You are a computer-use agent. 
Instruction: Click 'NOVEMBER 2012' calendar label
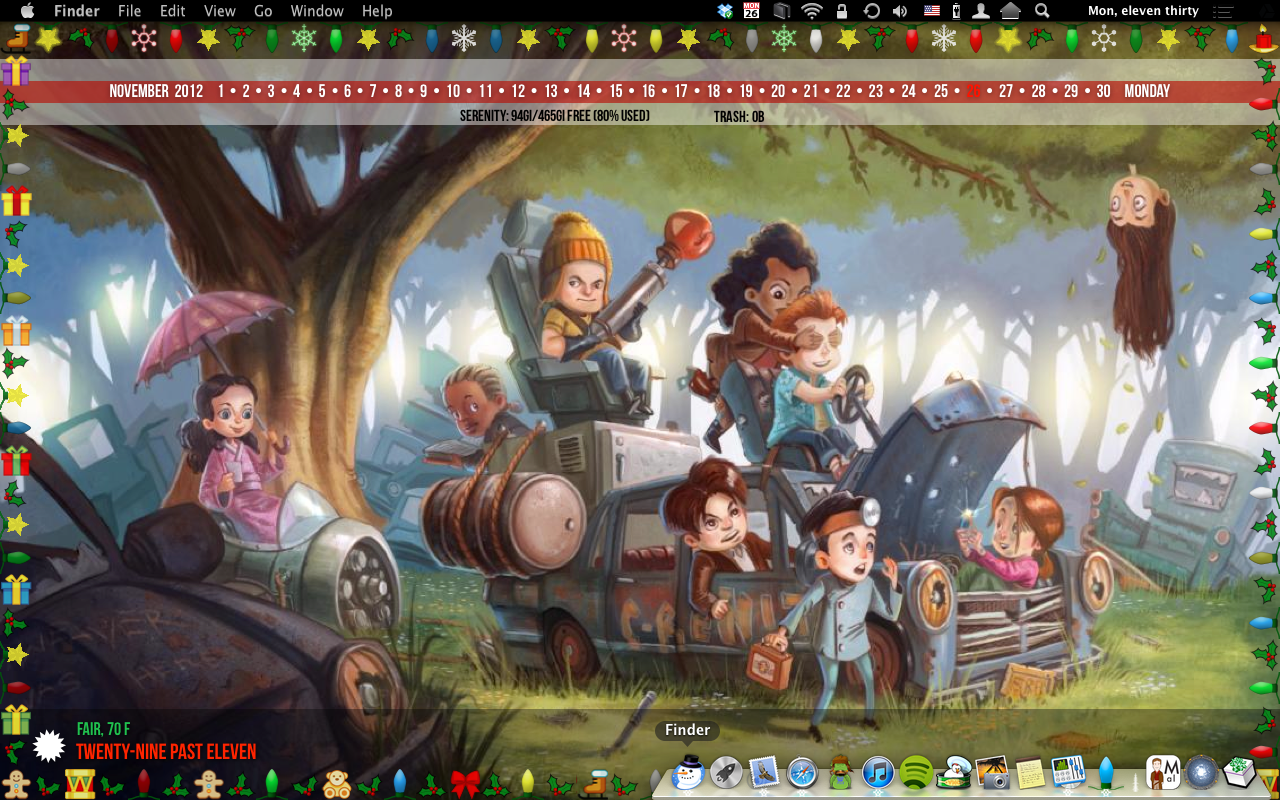pyautogui.click(x=156, y=91)
